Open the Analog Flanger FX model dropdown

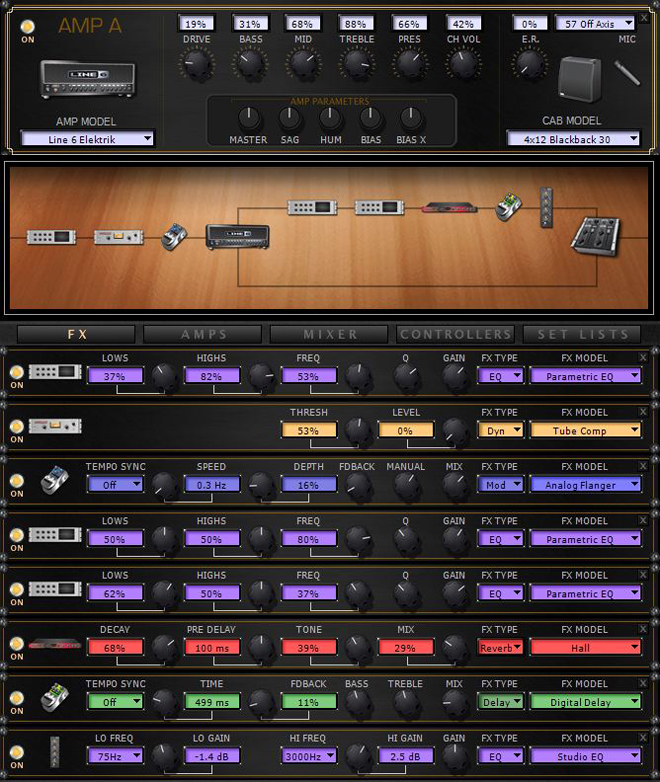[585, 485]
